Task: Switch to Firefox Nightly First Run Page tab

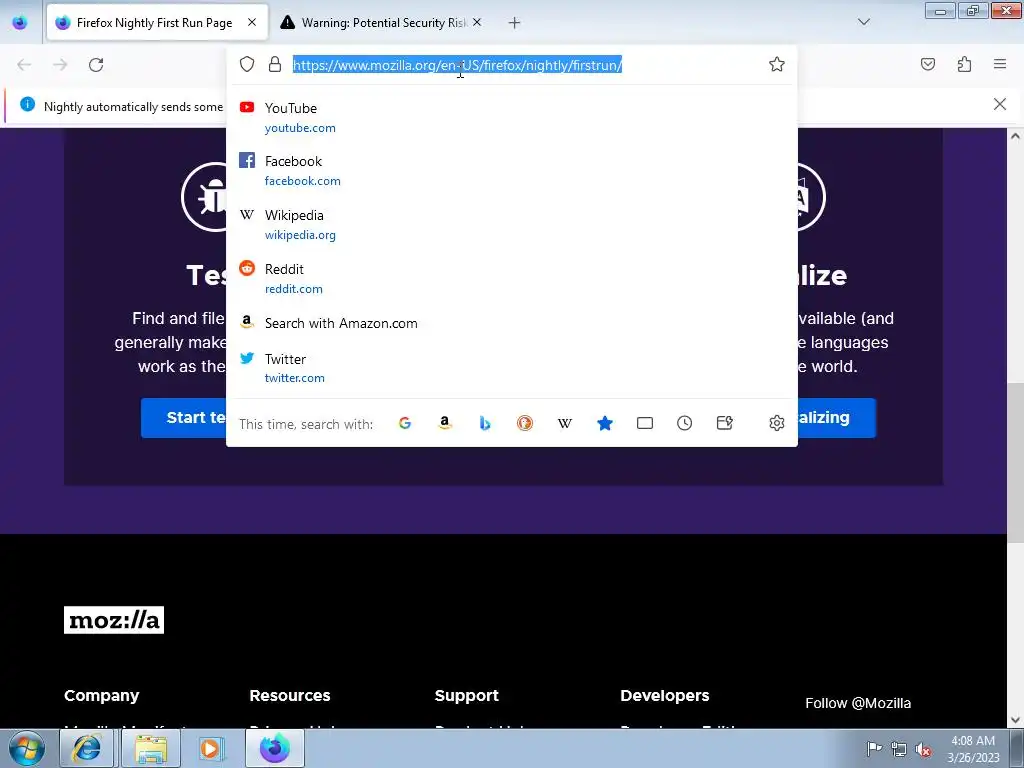Action: [x=157, y=23]
